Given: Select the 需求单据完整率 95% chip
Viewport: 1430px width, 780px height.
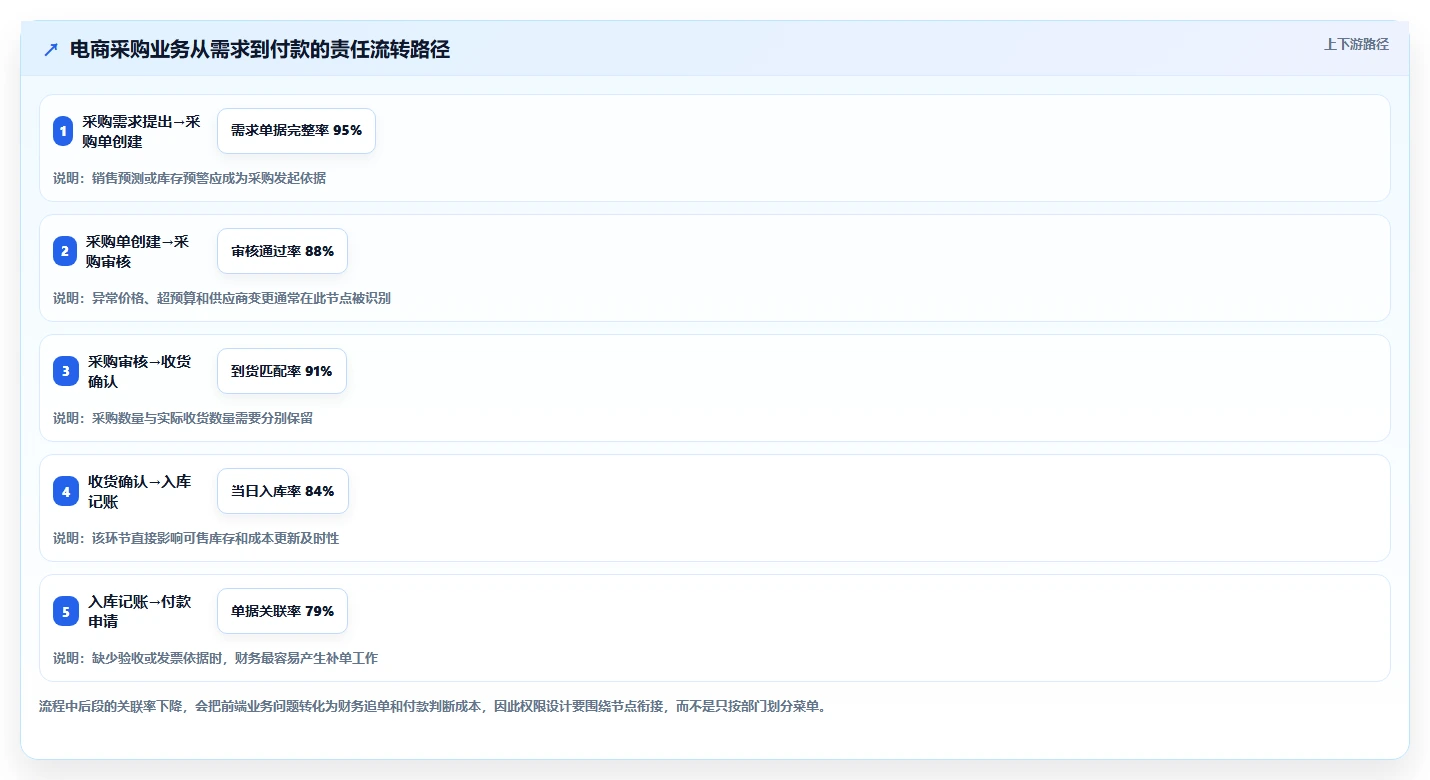Looking at the screenshot, I should (296, 131).
